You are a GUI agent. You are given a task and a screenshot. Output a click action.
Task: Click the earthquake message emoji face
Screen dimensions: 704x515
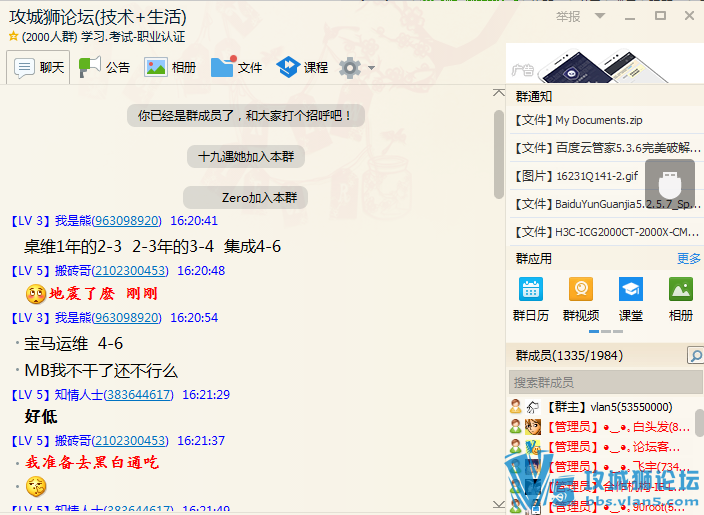tap(35, 294)
